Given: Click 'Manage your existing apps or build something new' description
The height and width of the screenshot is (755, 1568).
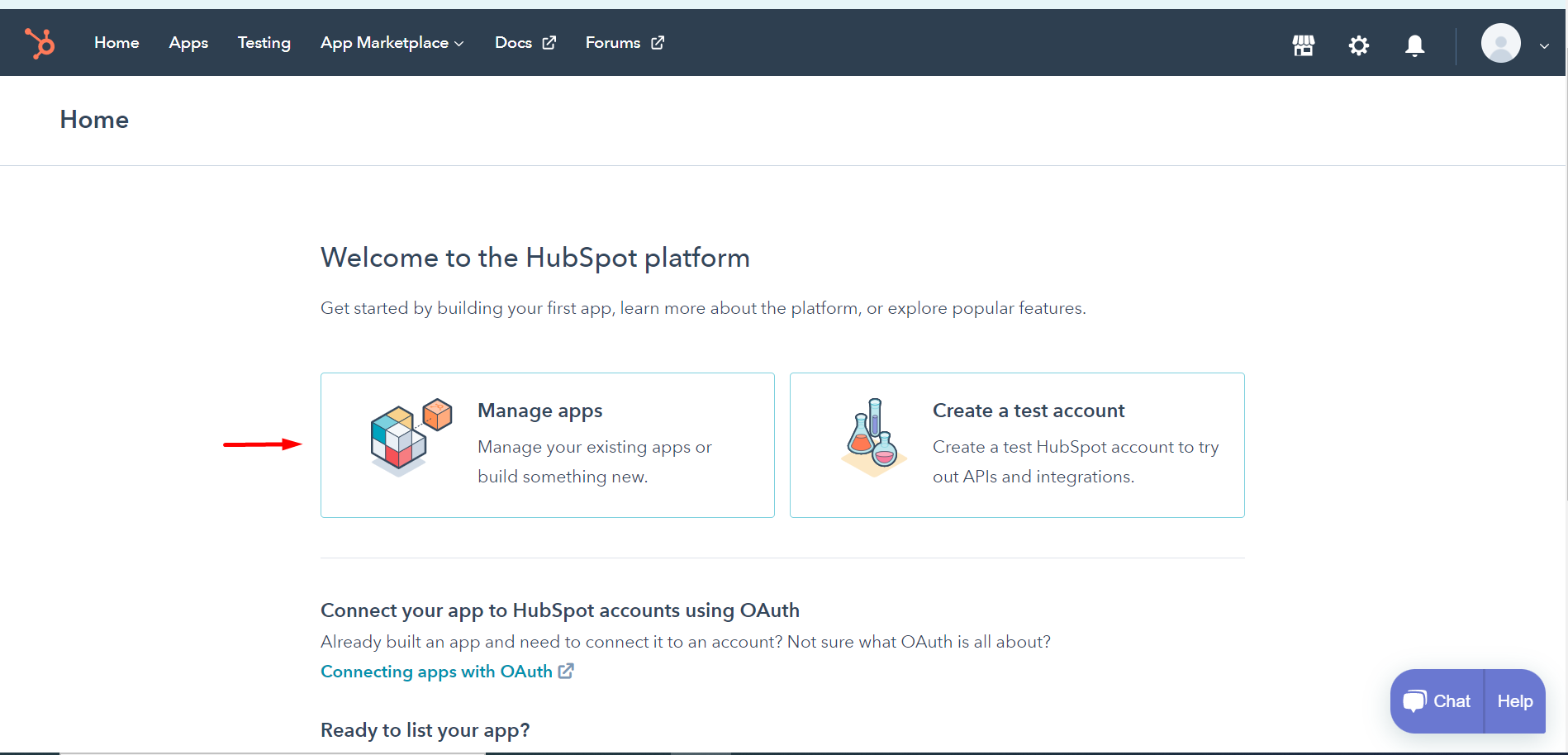Looking at the screenshot, I should pos(595,462).
